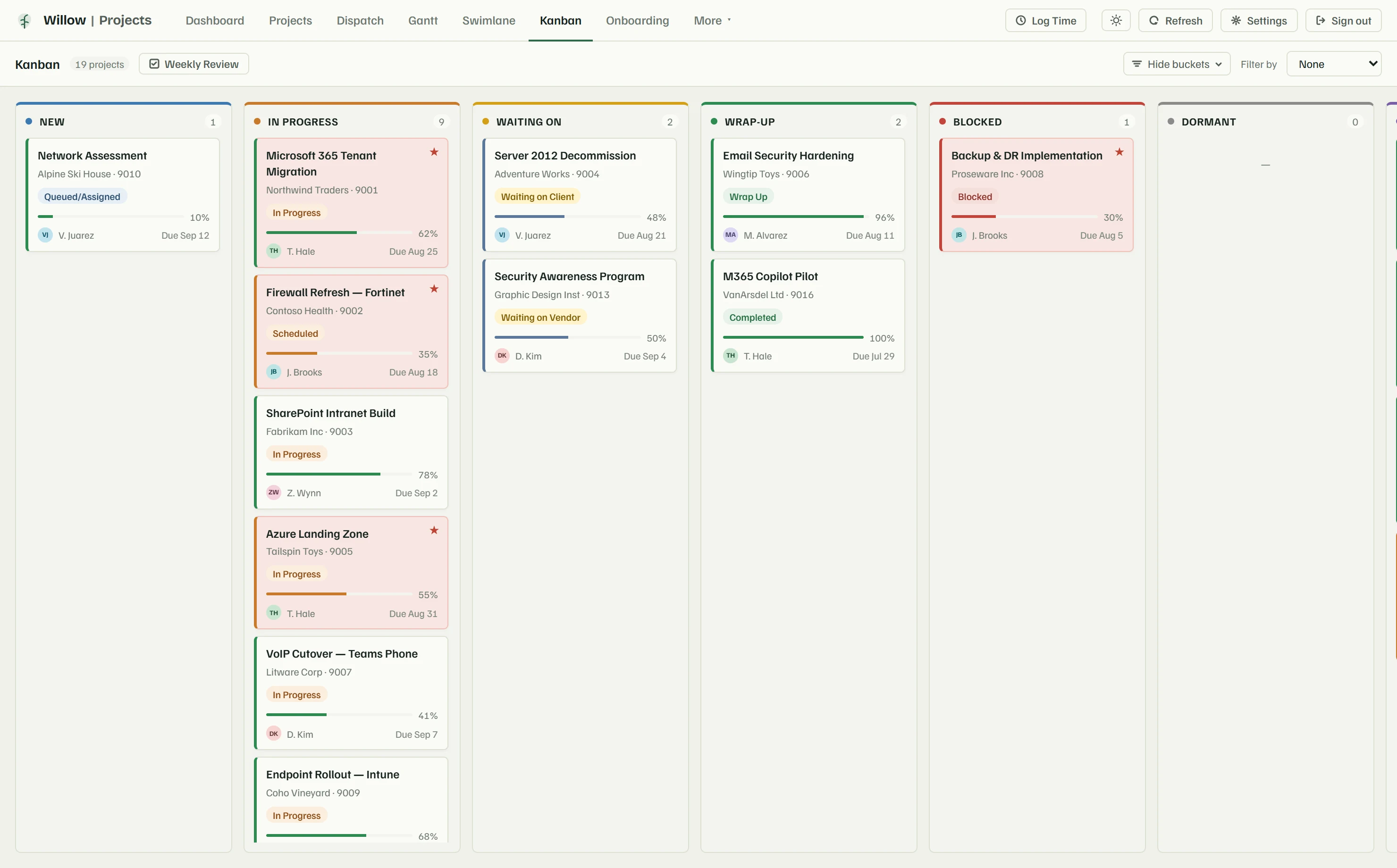The image size is (1397, 868).
Task: Click J. Brooks avatar on Backup & DR card
Action: tap(959, 235)
